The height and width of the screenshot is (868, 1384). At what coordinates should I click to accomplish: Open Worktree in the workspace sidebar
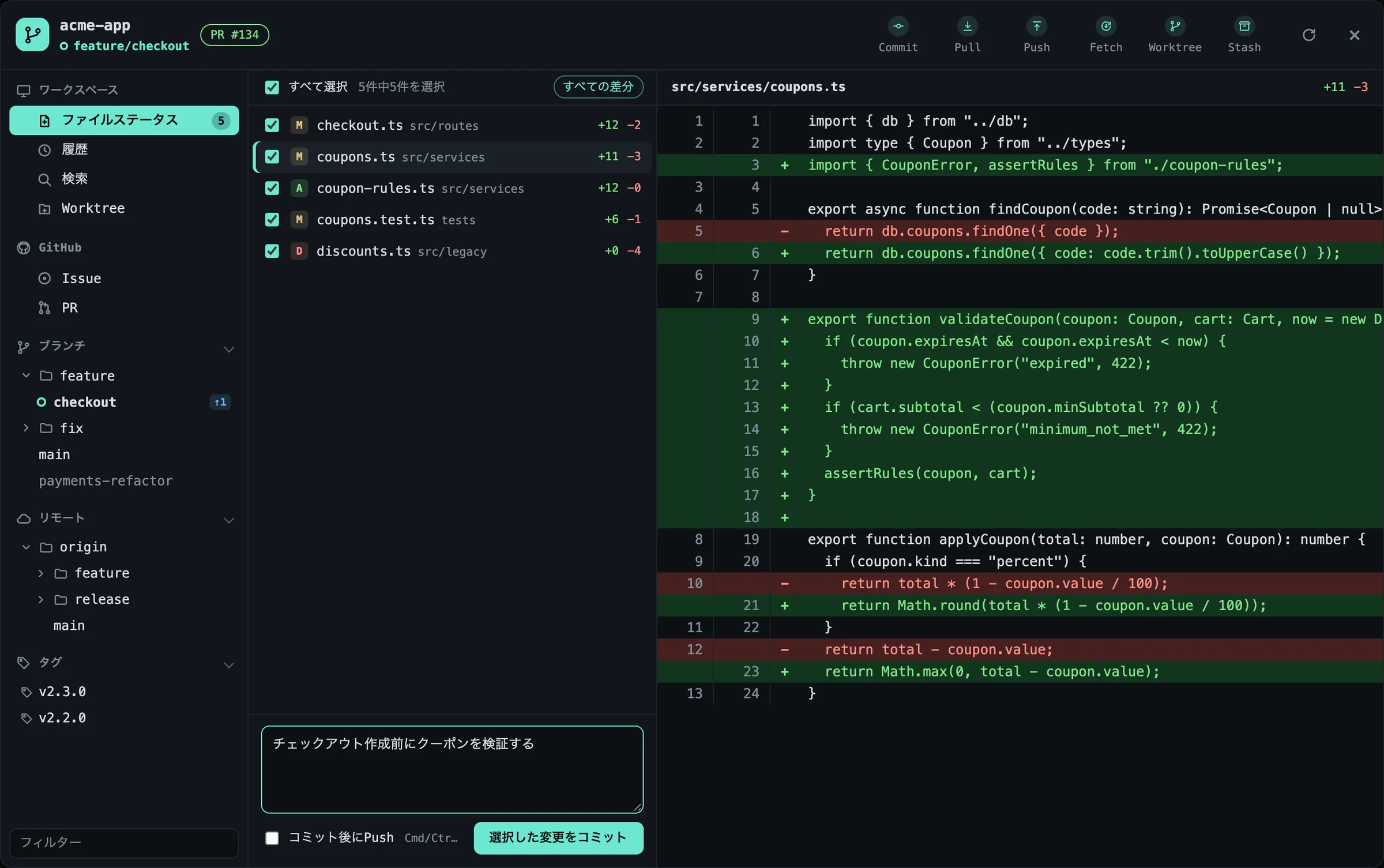(x=124, y=208)
